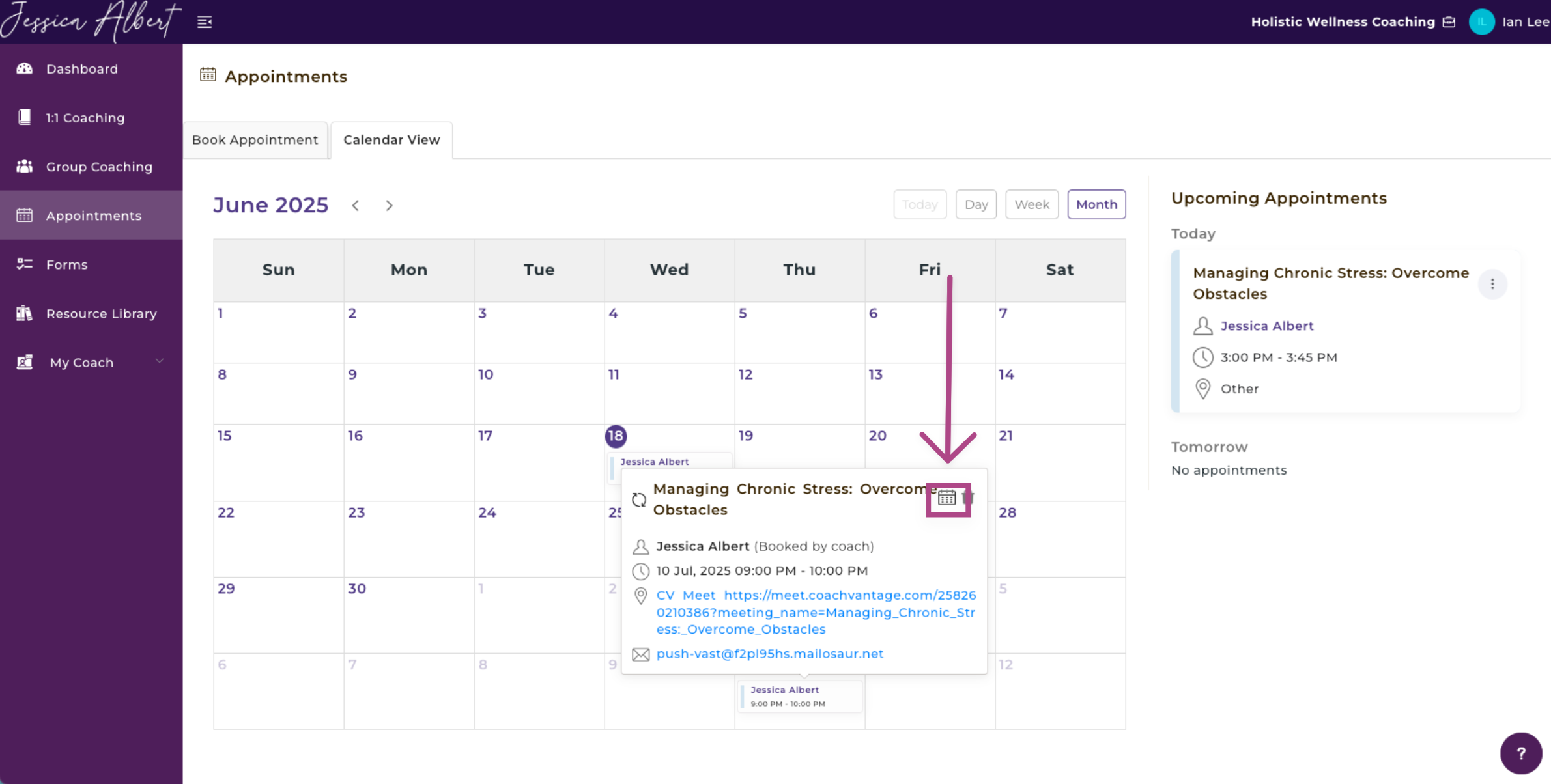The height and width of the screenshot is (784, 1551).
Task: Switch to Book Appointment tab
Action: (x=255, y=140)
